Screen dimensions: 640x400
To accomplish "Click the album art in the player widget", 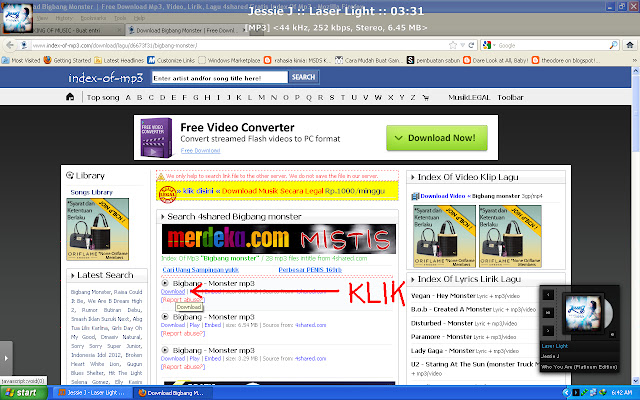I will point(582,313).
